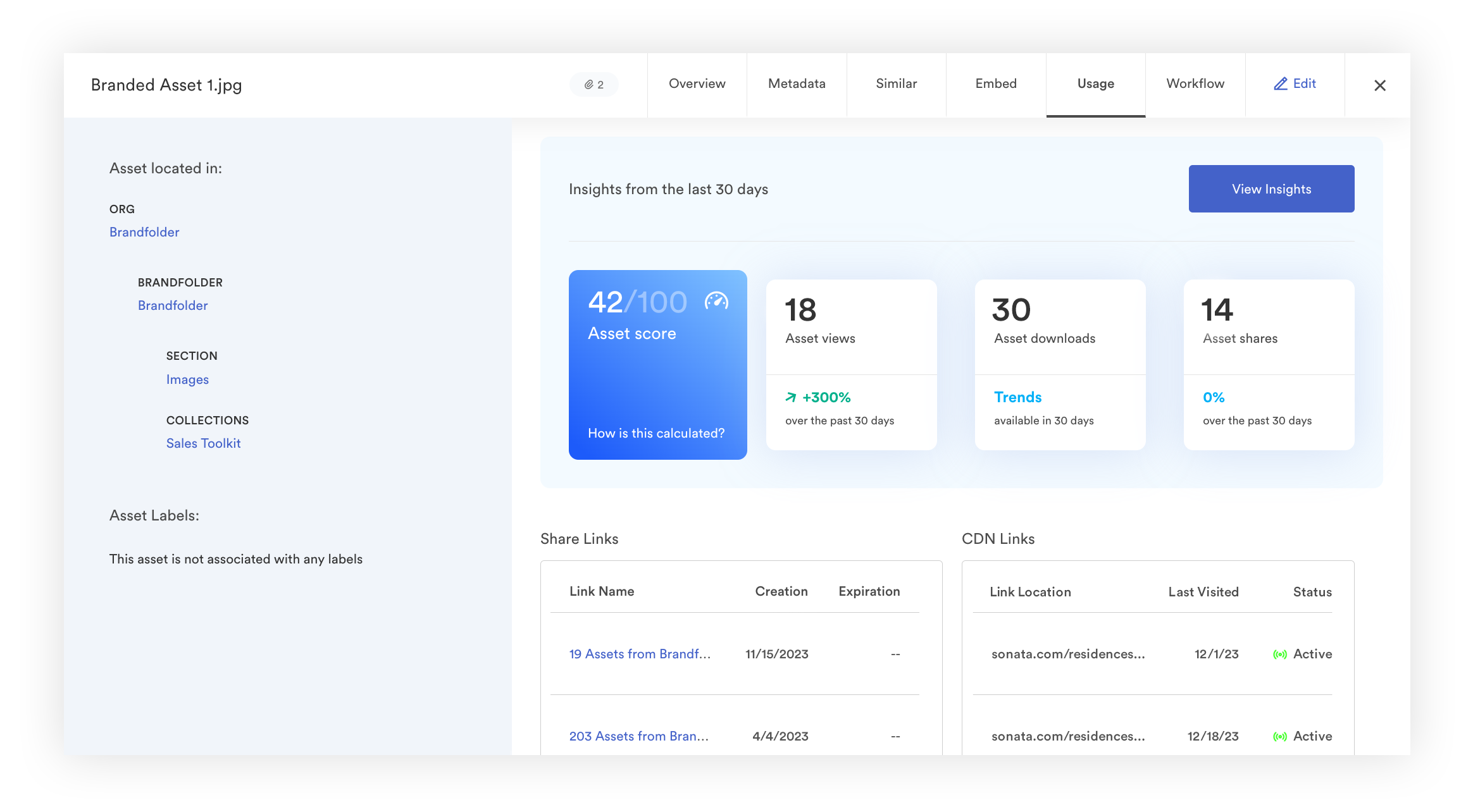This screenshot has height=812, width=1473.
Task: Open the Embed tab
Action: [995, 83]
